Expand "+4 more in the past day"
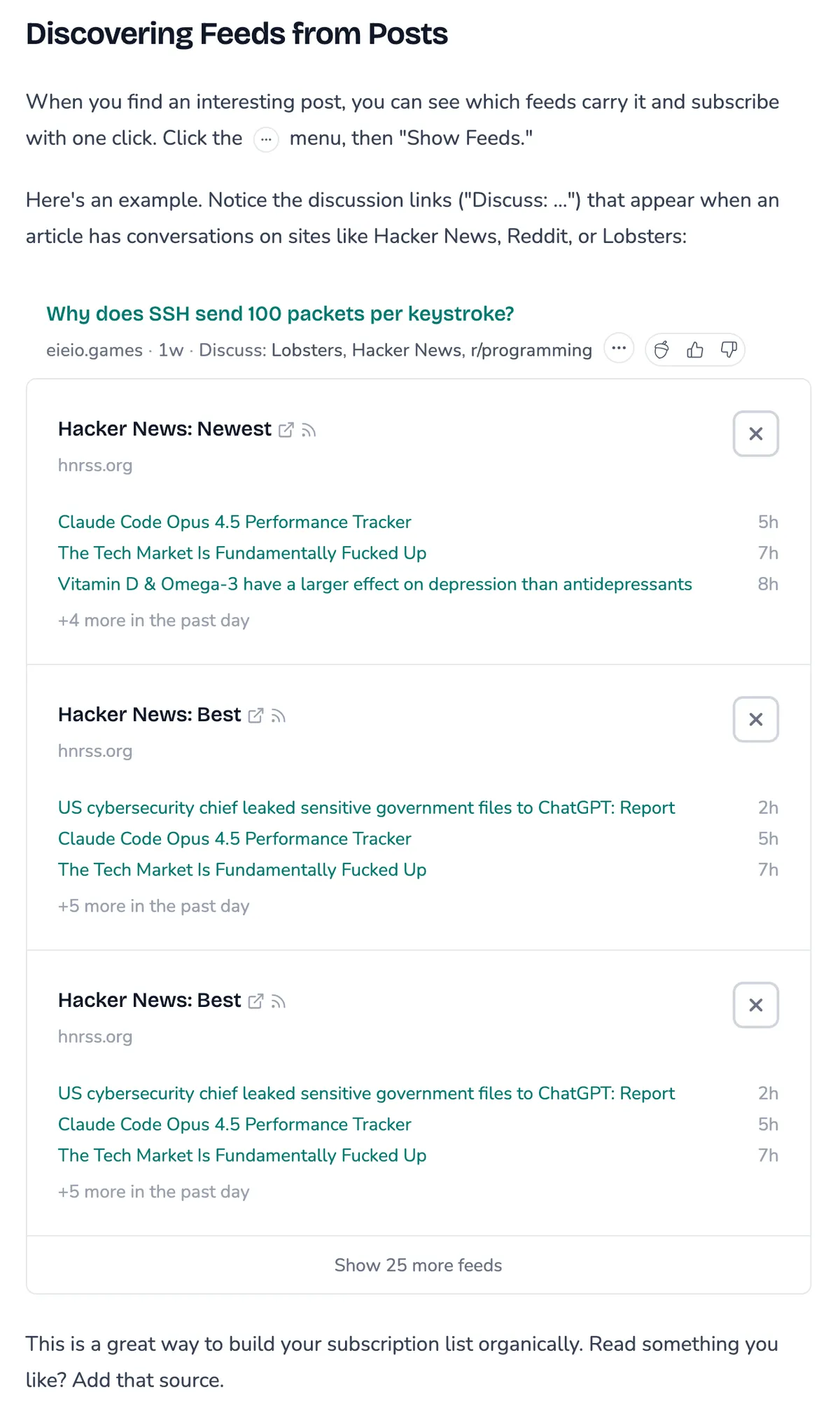The image size is (840, 1418). [x=153, y=620]
